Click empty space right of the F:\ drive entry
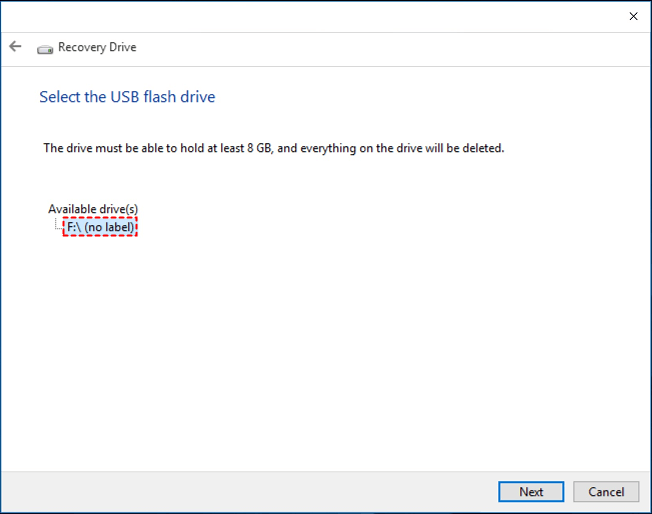This screenshot has width=652, height=514. (x=300, y=228)
